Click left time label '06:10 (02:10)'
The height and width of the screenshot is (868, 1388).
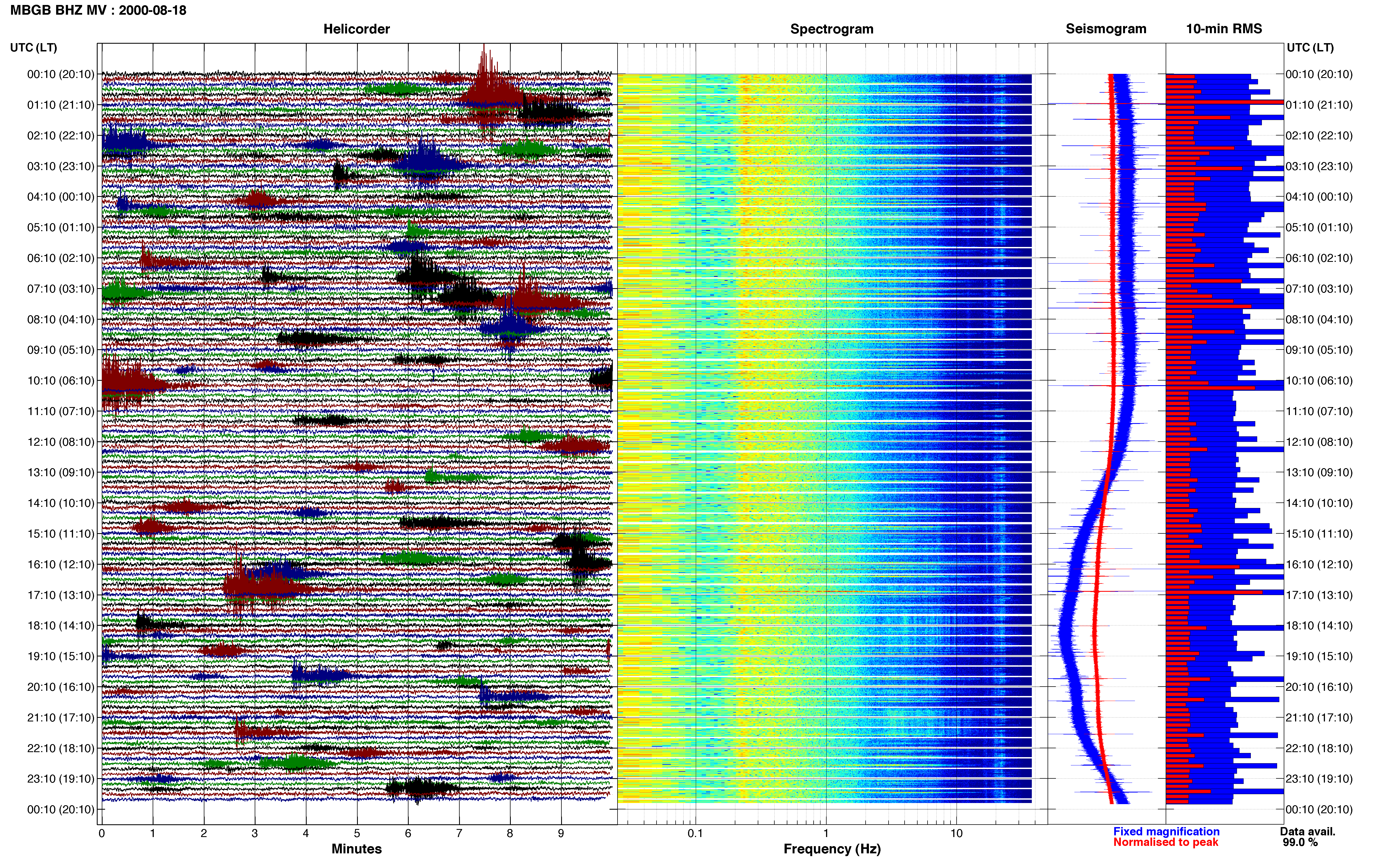click(x=61, y=258)
